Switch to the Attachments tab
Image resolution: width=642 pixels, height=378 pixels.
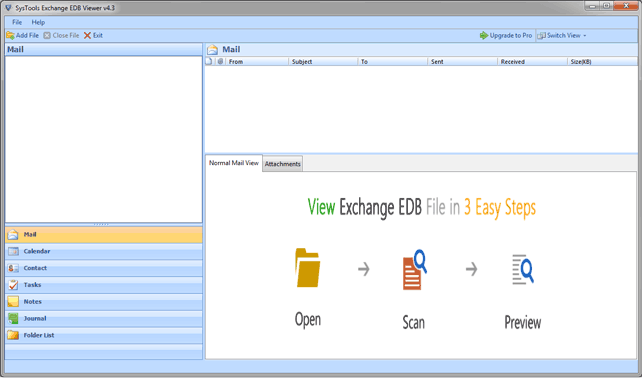pyautogui.click(x=283, y=164)
